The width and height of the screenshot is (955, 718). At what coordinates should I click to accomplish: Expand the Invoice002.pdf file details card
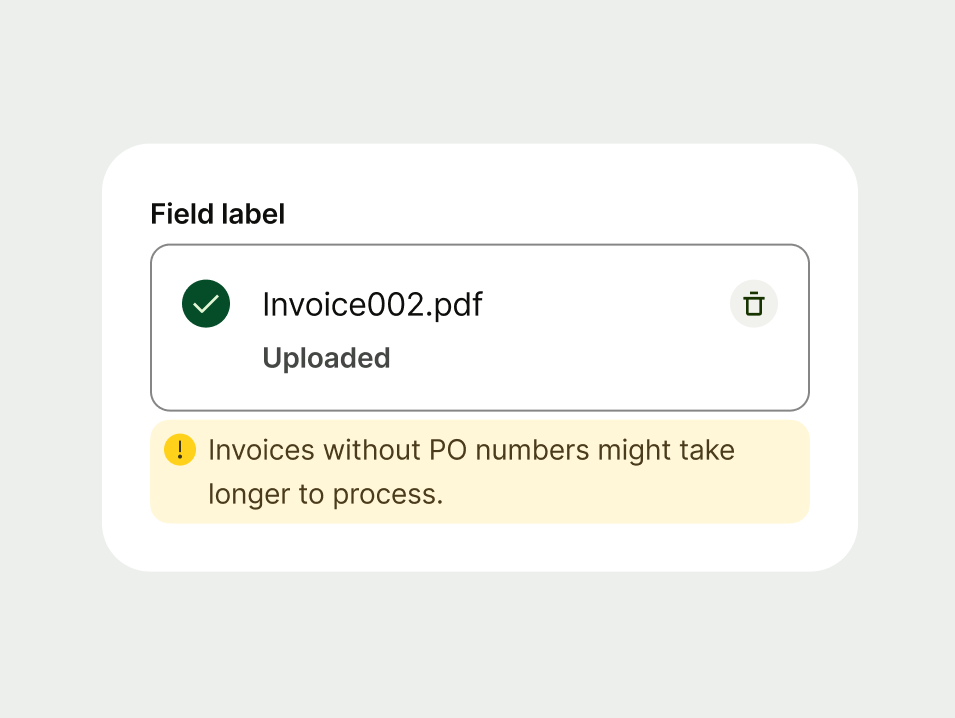coord(480,327)
